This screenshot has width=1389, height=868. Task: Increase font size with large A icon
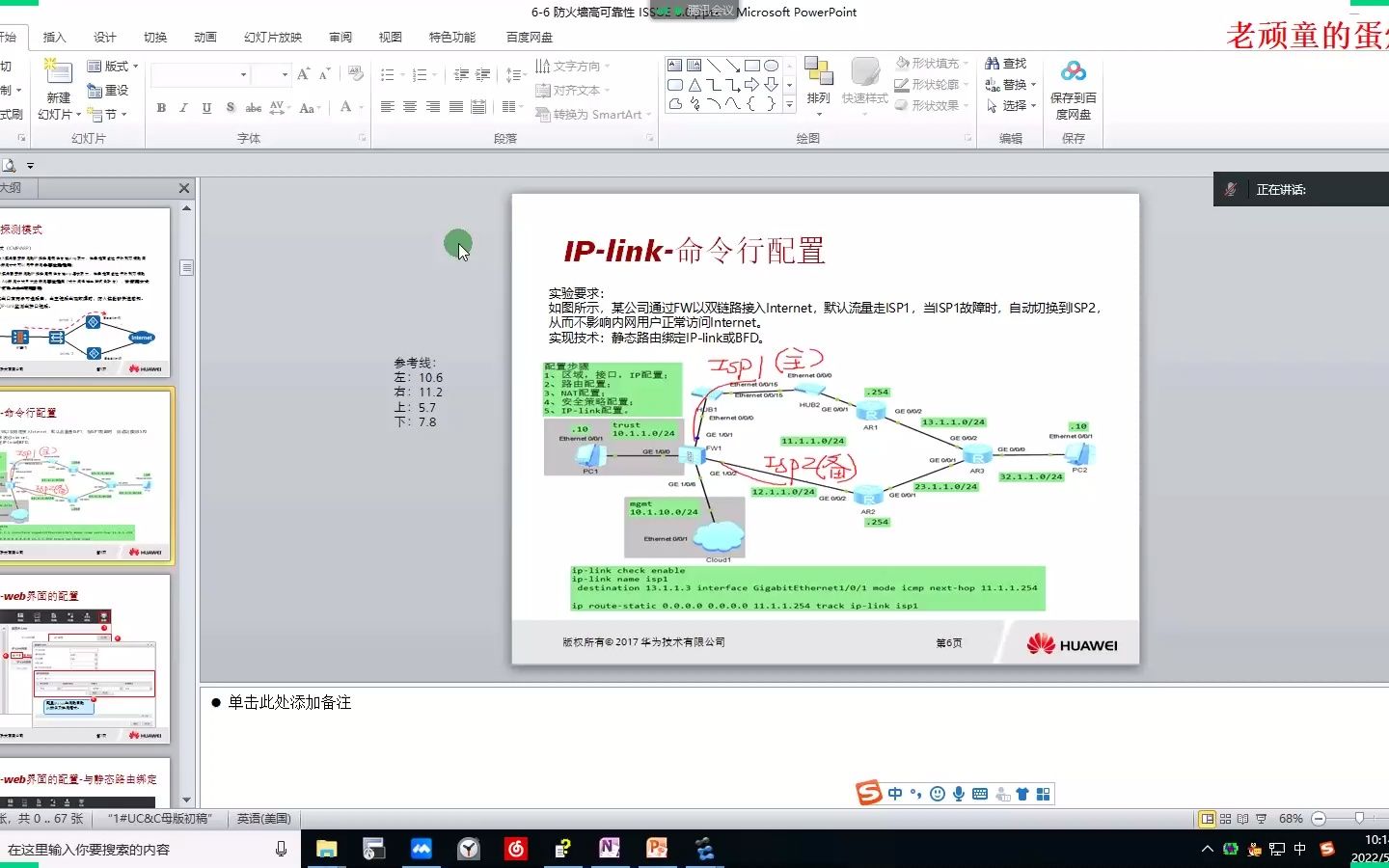click(x=304, y=74)
